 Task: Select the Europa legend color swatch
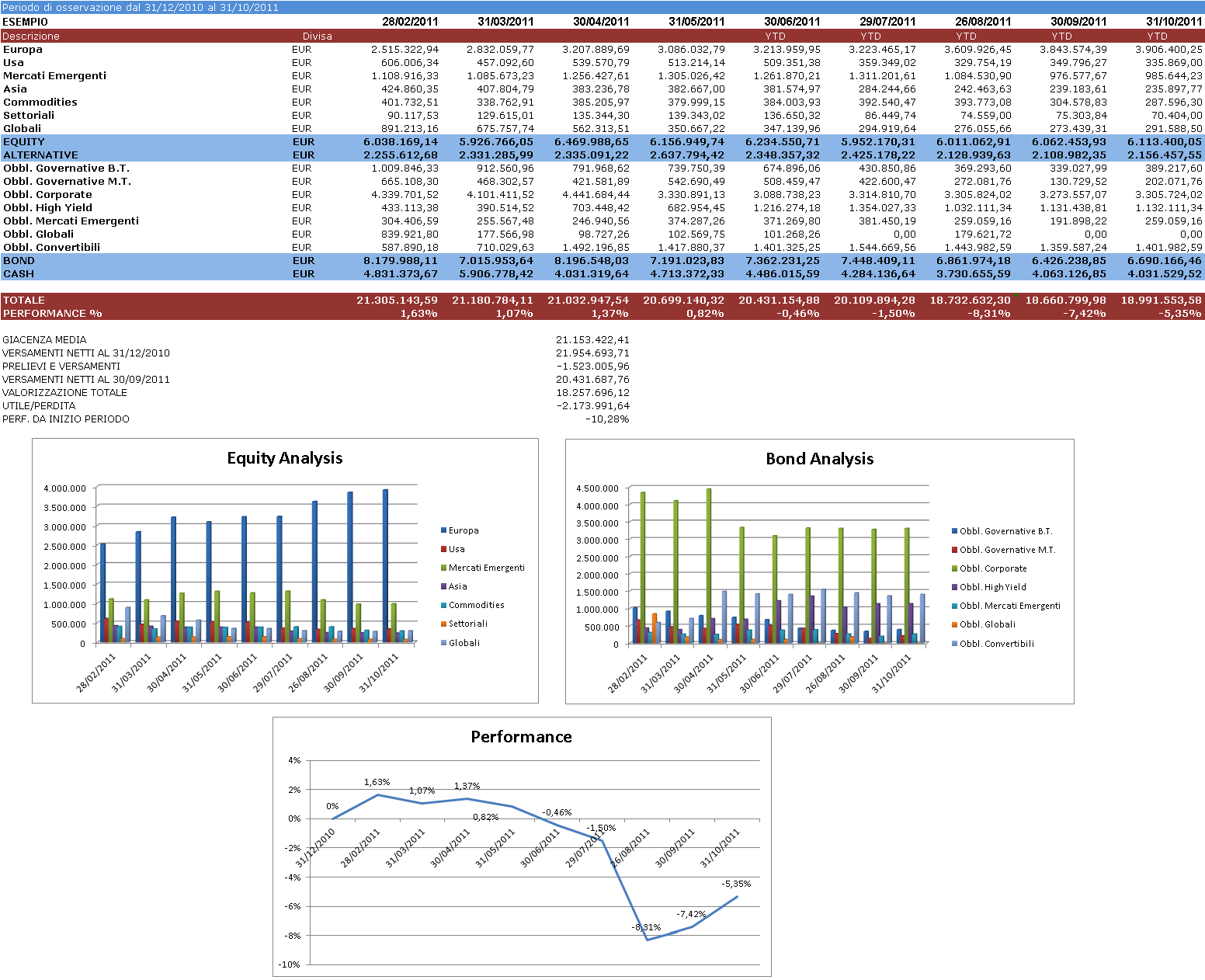click(444, 530)
